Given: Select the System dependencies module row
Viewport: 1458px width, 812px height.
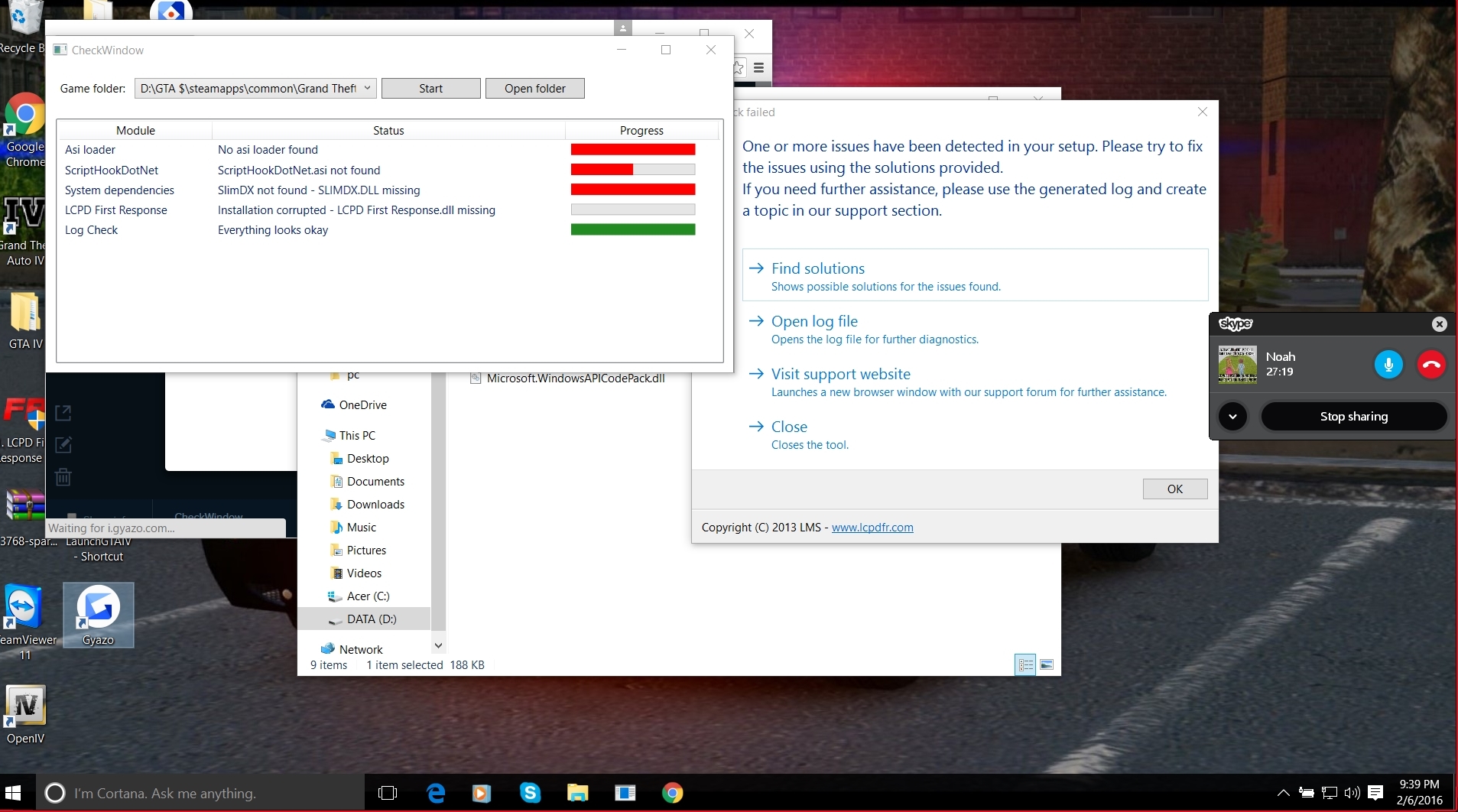Looking at the screenshot, I should coord(388,190).
